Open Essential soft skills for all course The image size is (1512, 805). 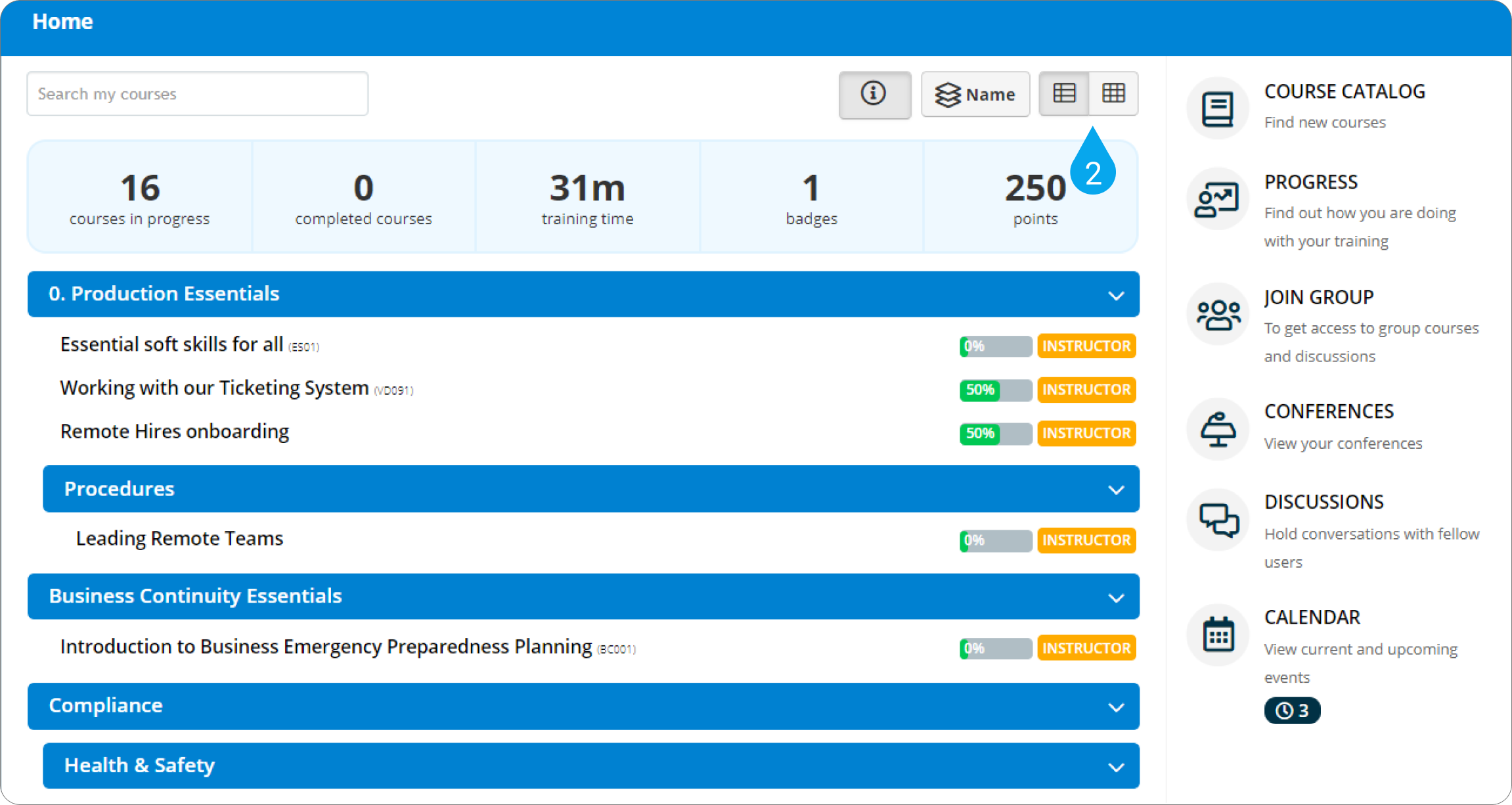tap(171, 344)
